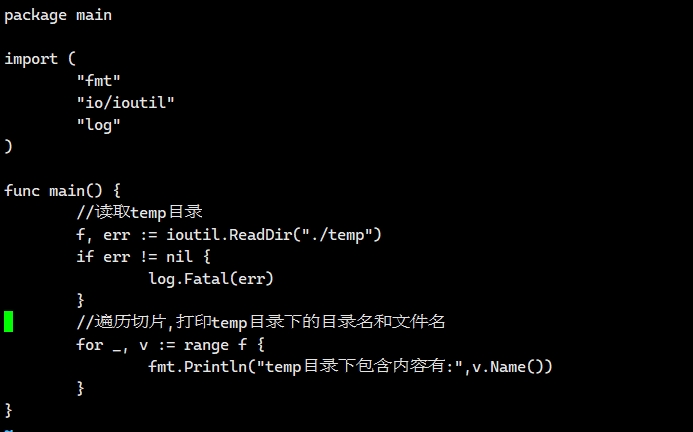Screen dimensions: 693x432
Task: Click the fmt.Println call
Action: pyautogui.click(x=201, y=366)
